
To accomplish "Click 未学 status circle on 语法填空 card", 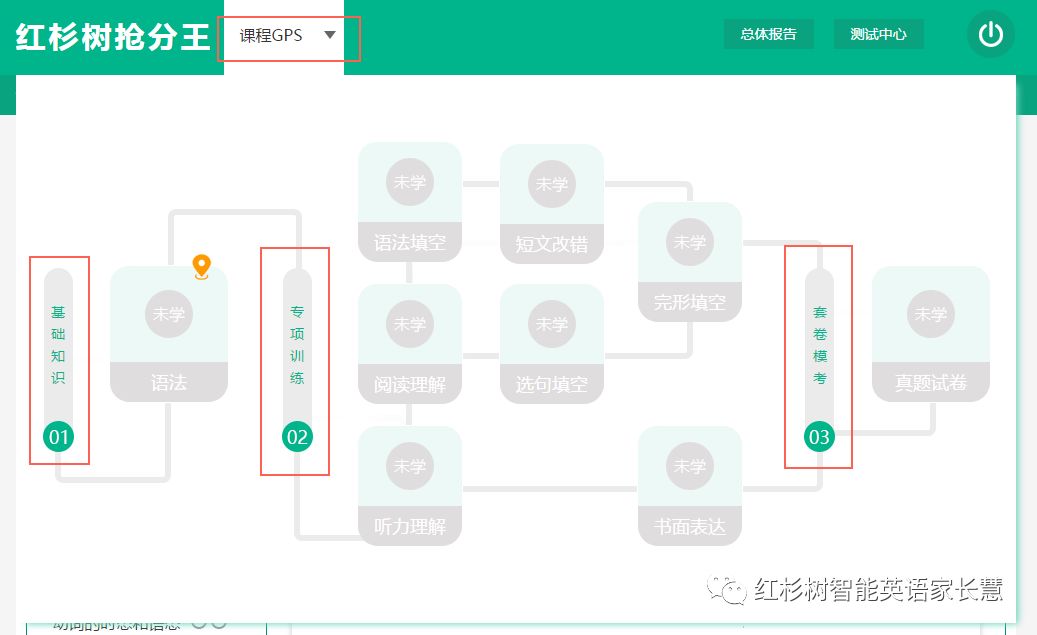I will [x=409, y=182].
